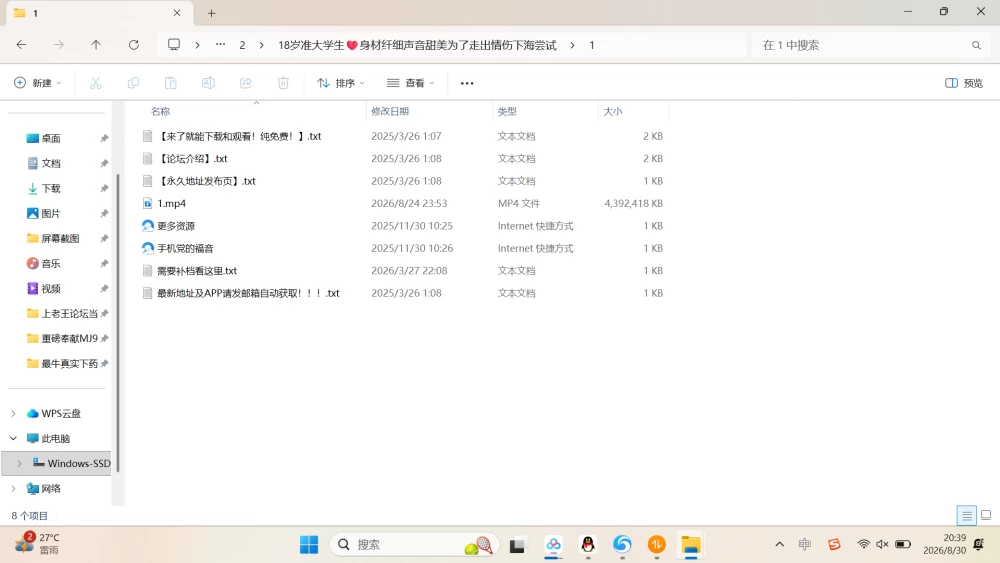This screenshot has height=563, width=1000.
Task: Click the Delete trash can icon
Action: click(283, 83)
